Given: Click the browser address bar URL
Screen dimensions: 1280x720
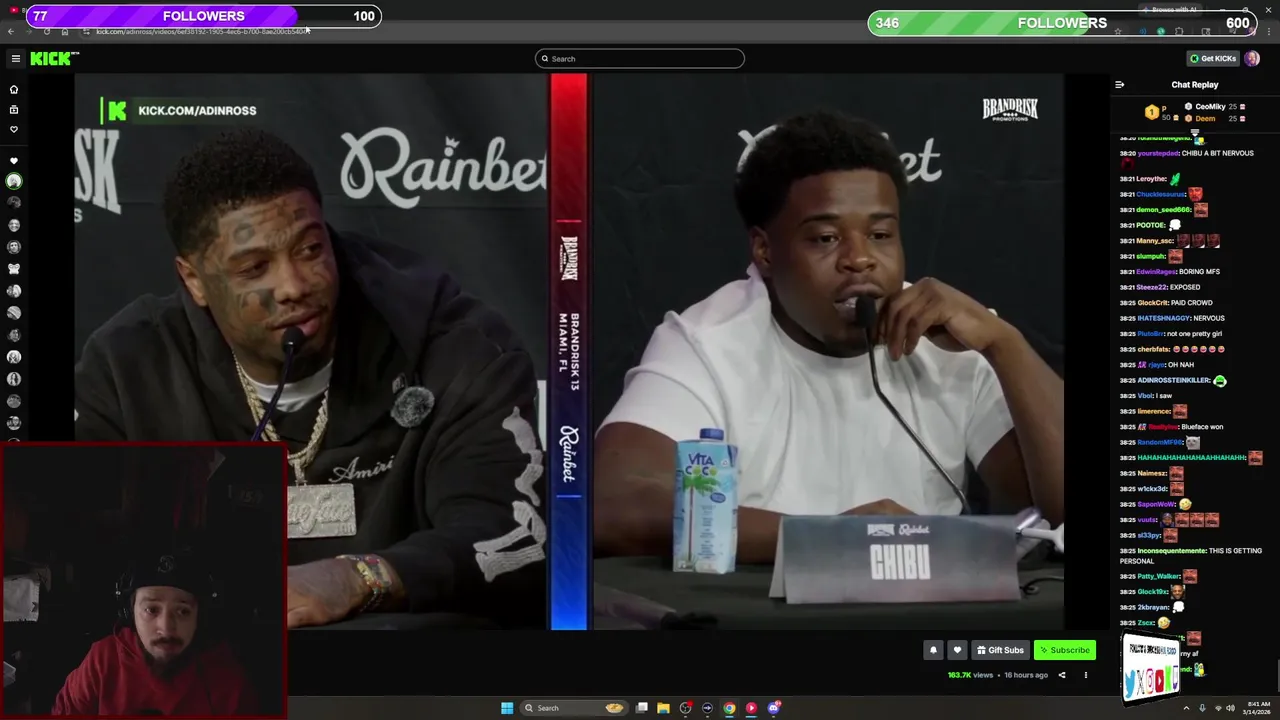Looking at the screenshot, I should coord(202,31).
